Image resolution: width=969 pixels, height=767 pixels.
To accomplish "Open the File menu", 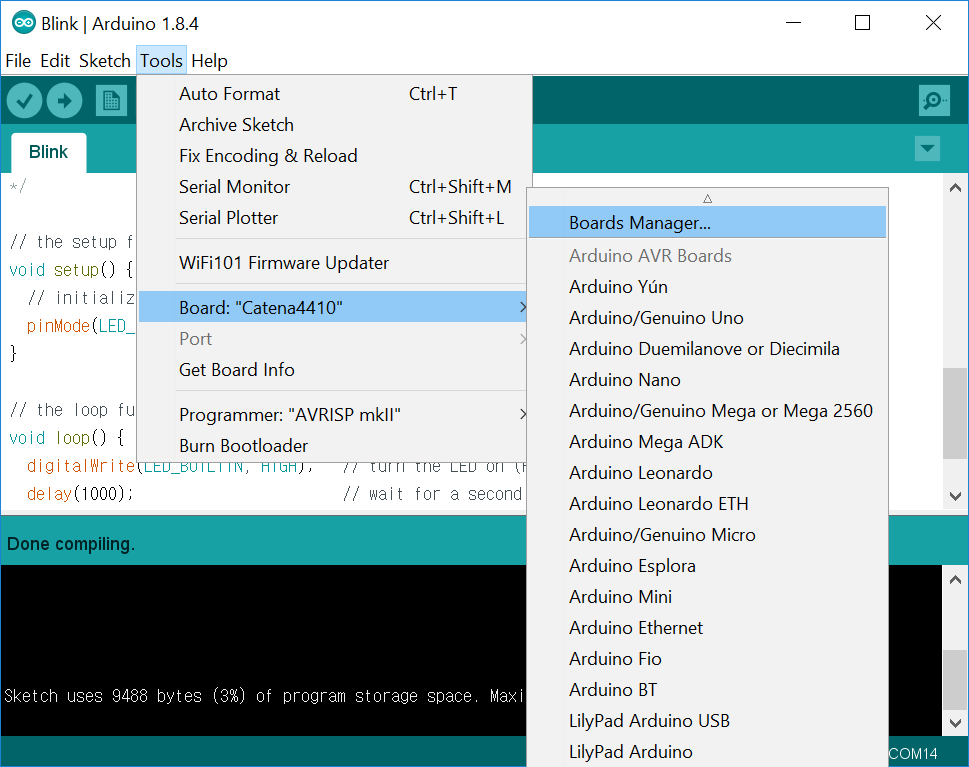I will tap(19, 61).
